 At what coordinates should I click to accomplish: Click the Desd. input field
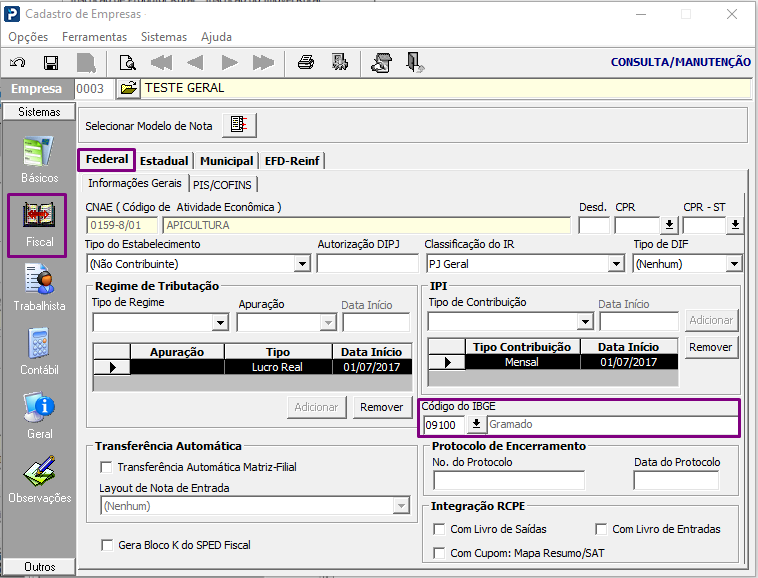point(594,226)
